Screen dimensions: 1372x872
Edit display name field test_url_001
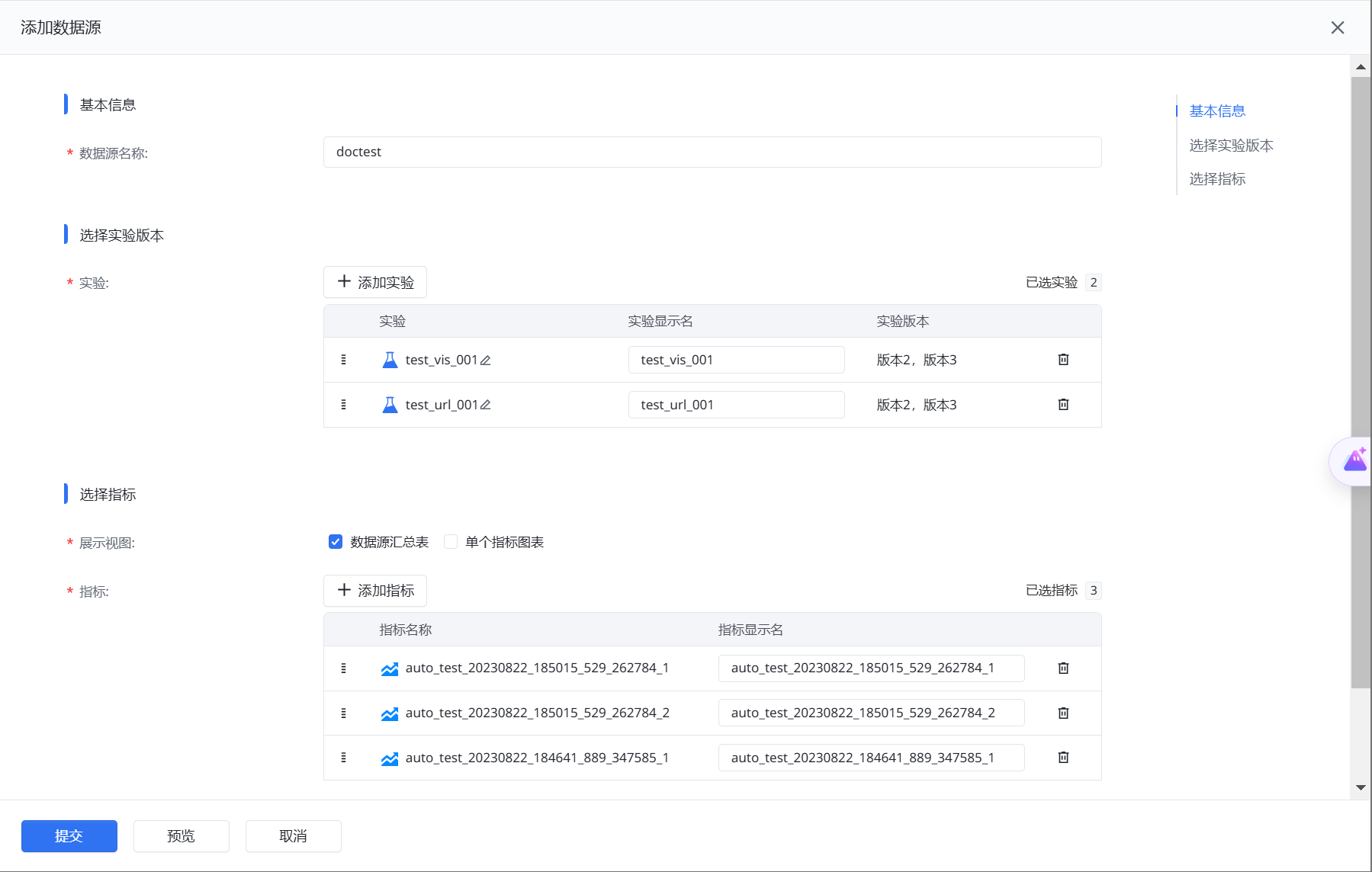click(737, 405)
